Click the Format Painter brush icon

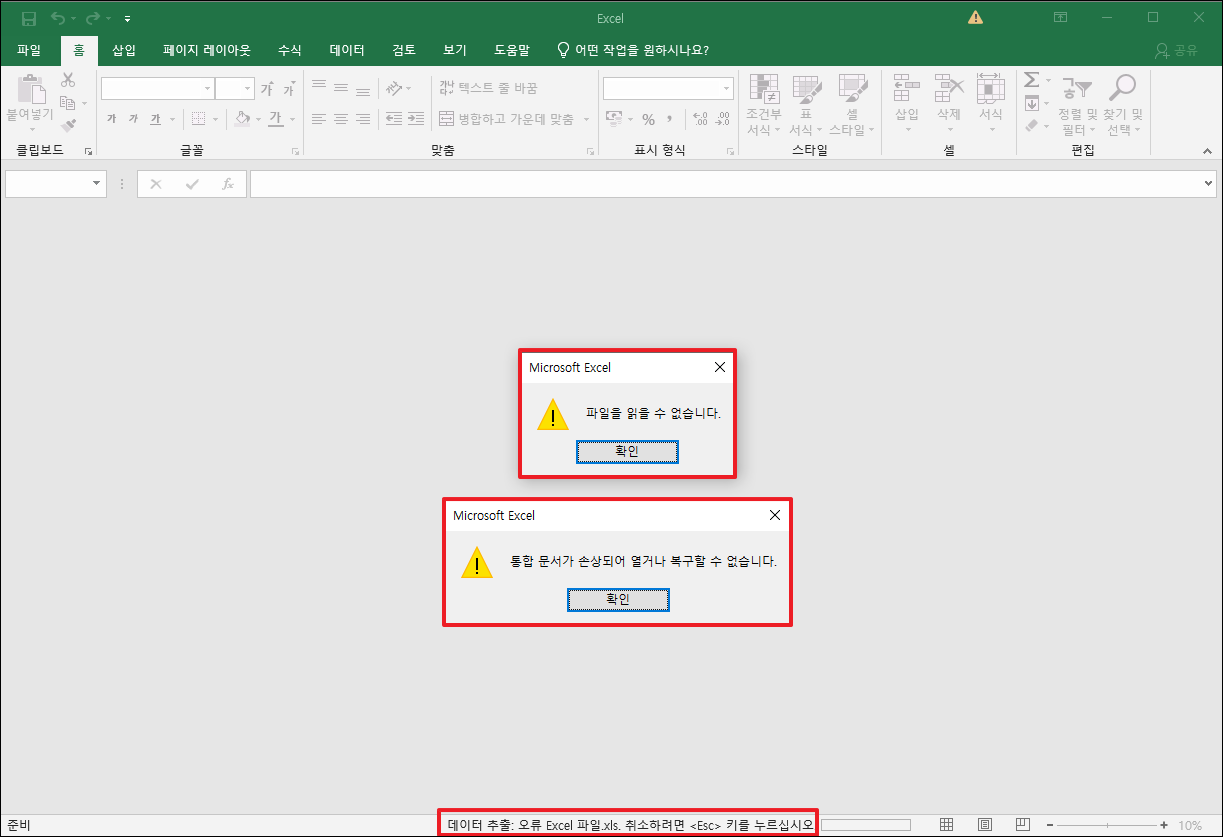click(x=68, y=126)
